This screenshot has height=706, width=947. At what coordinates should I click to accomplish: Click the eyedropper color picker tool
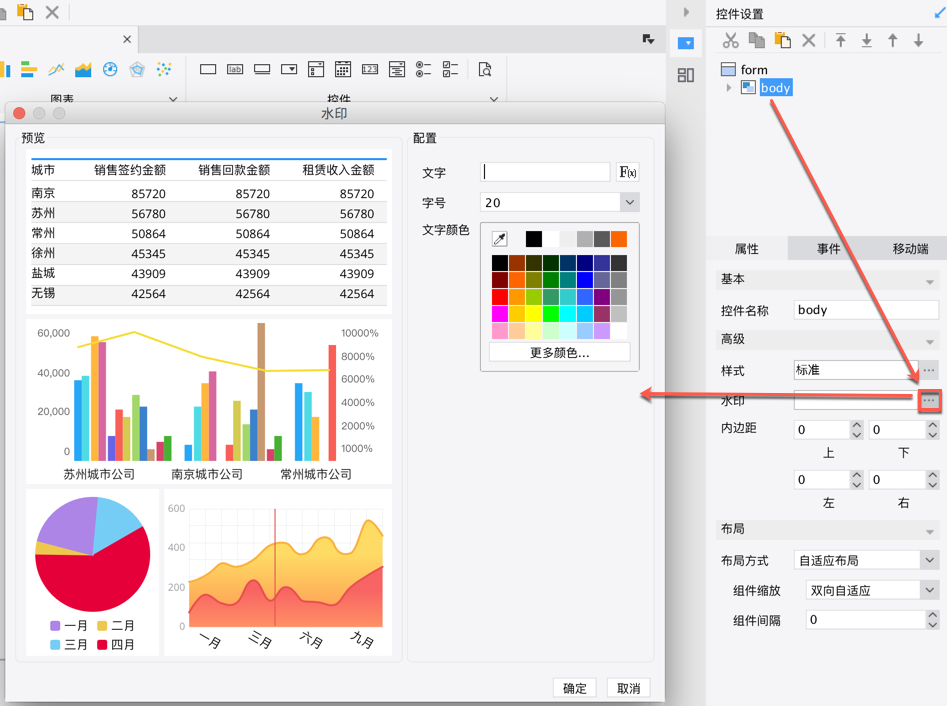(x=500, y=239)
